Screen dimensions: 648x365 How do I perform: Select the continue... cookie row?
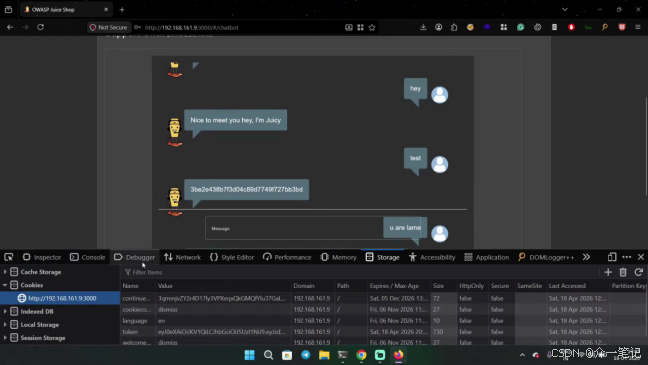point(384,298)
